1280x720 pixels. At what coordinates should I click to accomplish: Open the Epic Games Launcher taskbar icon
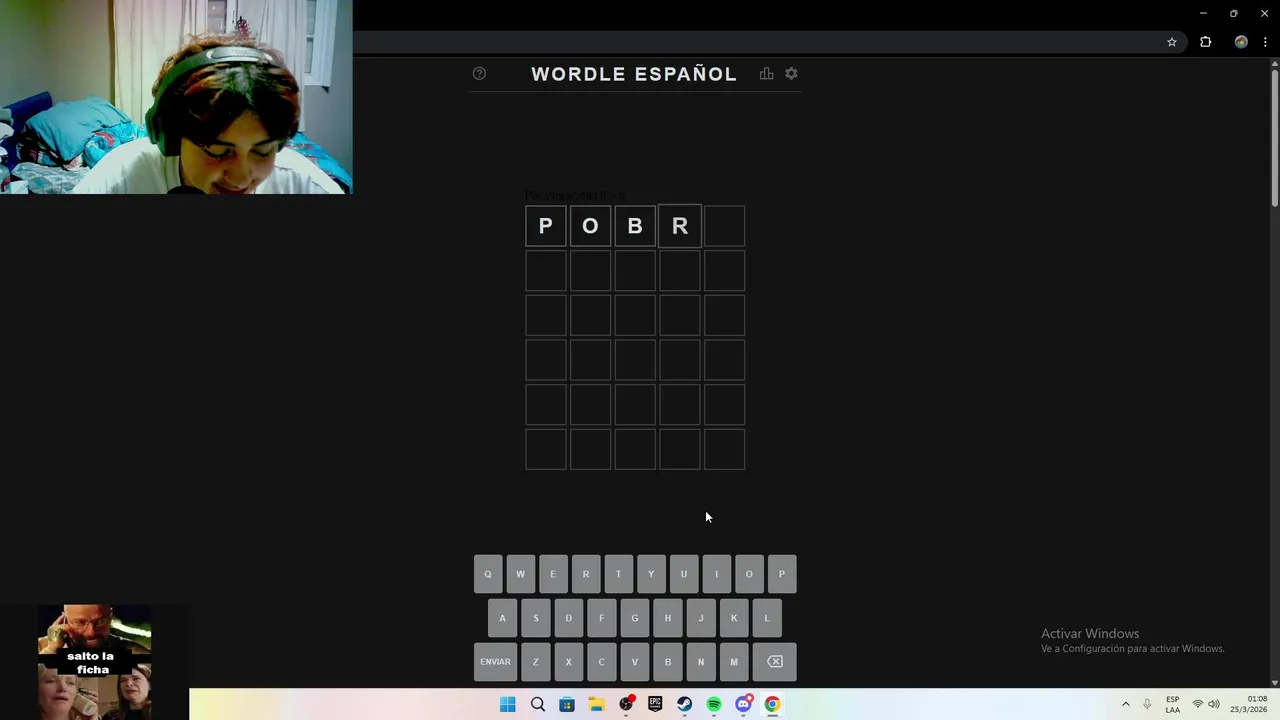coord(655,705)
